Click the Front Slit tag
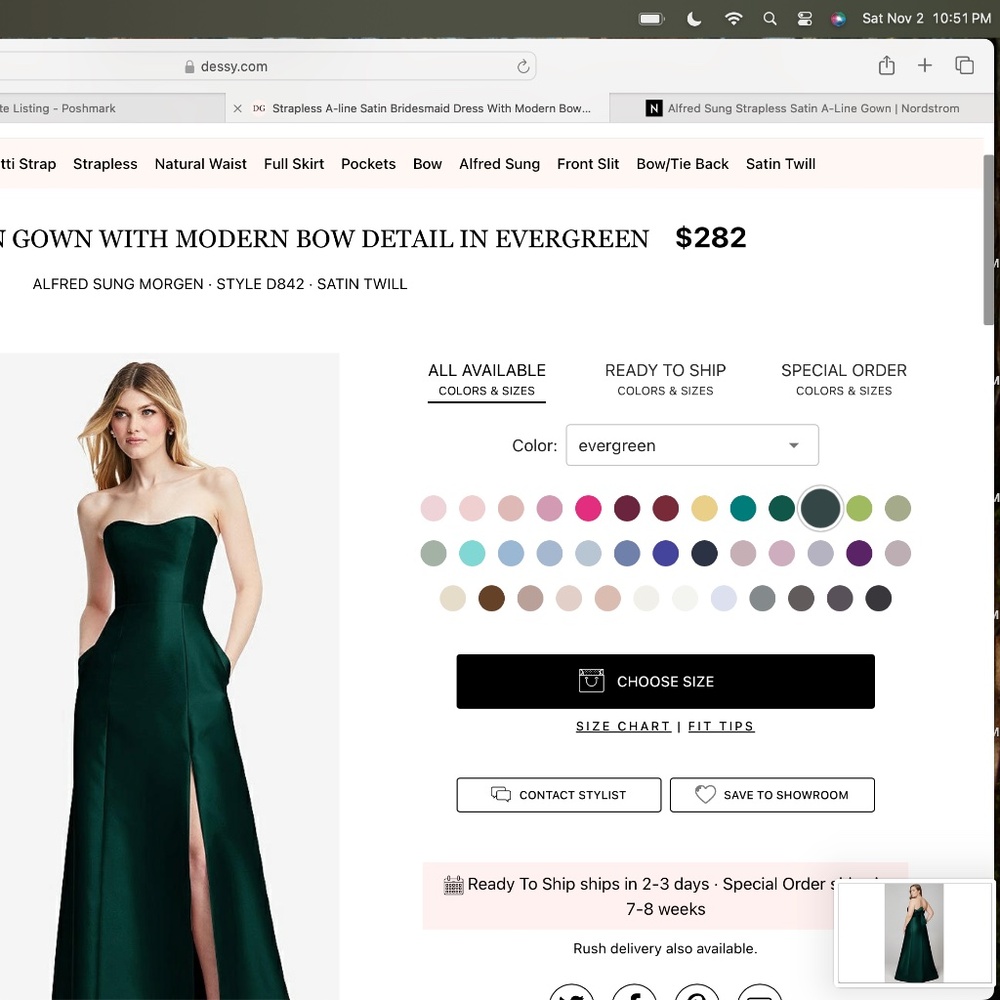The height and width of the screenshot is (1000, 1000). (x=588, y=164)
